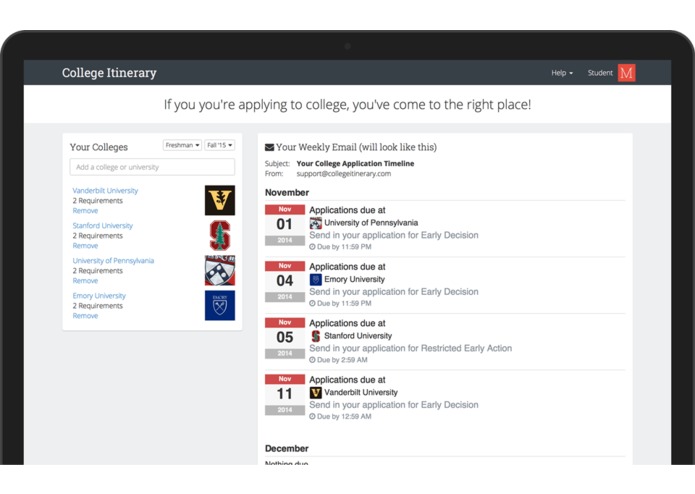
Task: Open the Fall '15 term dropdown
Action: click(x=219, y=145)
